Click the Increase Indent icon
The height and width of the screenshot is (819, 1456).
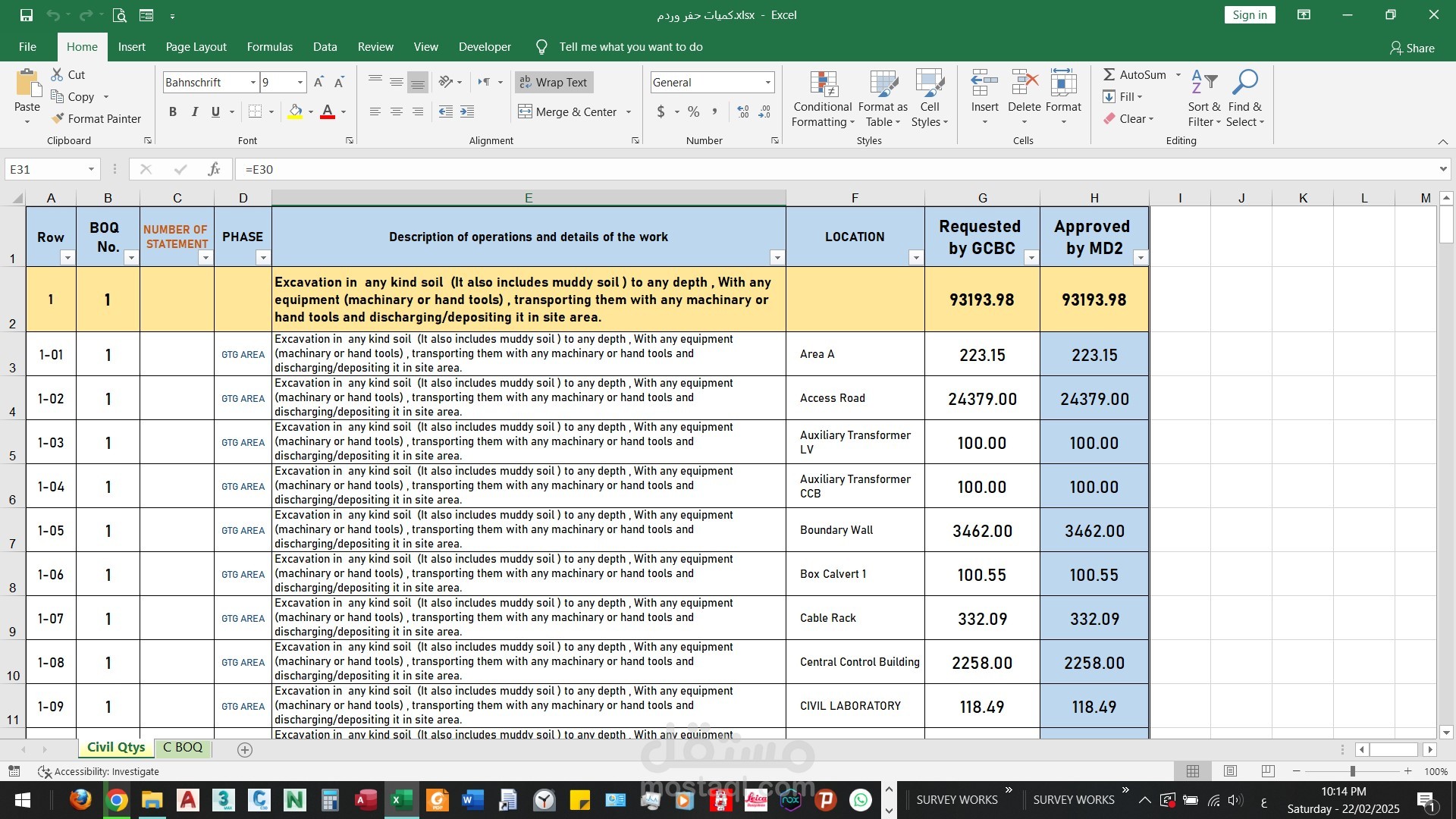pos(467,111)
